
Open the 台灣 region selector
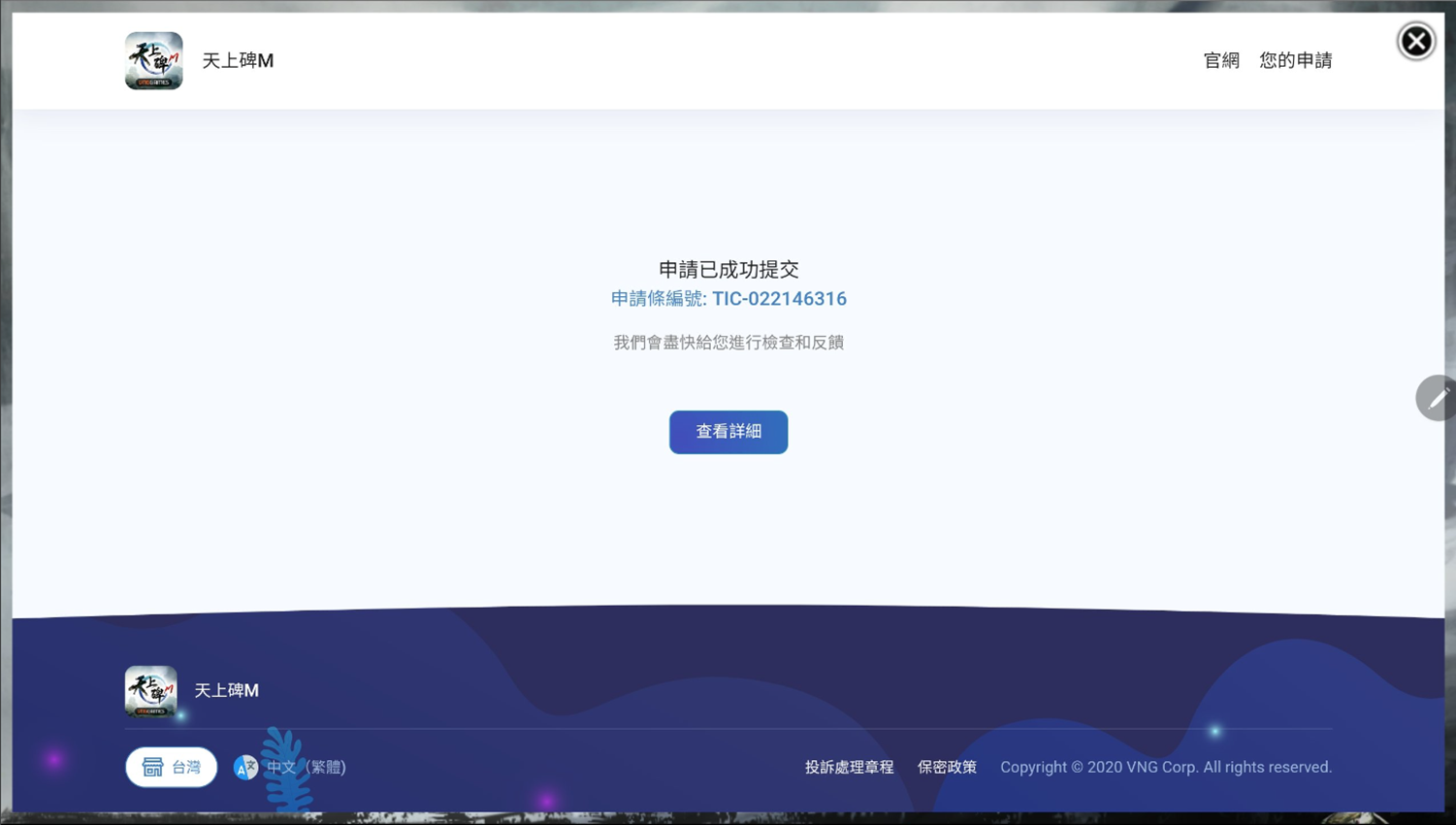click(172, 767)
